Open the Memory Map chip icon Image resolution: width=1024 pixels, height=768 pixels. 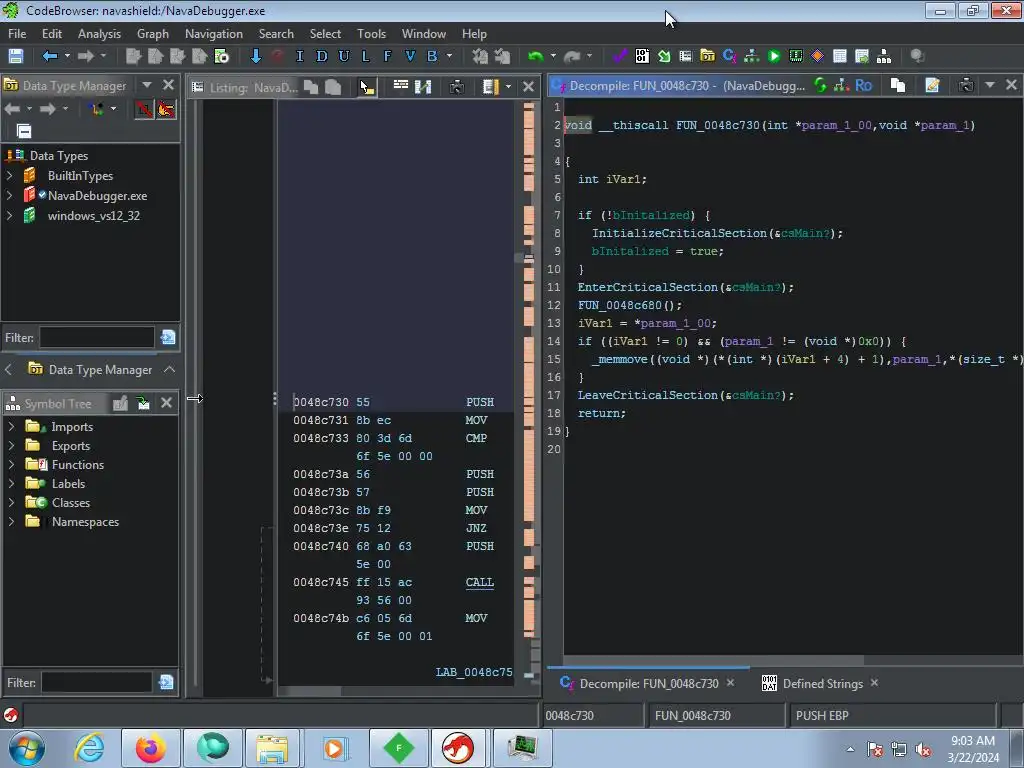point(795,56)
